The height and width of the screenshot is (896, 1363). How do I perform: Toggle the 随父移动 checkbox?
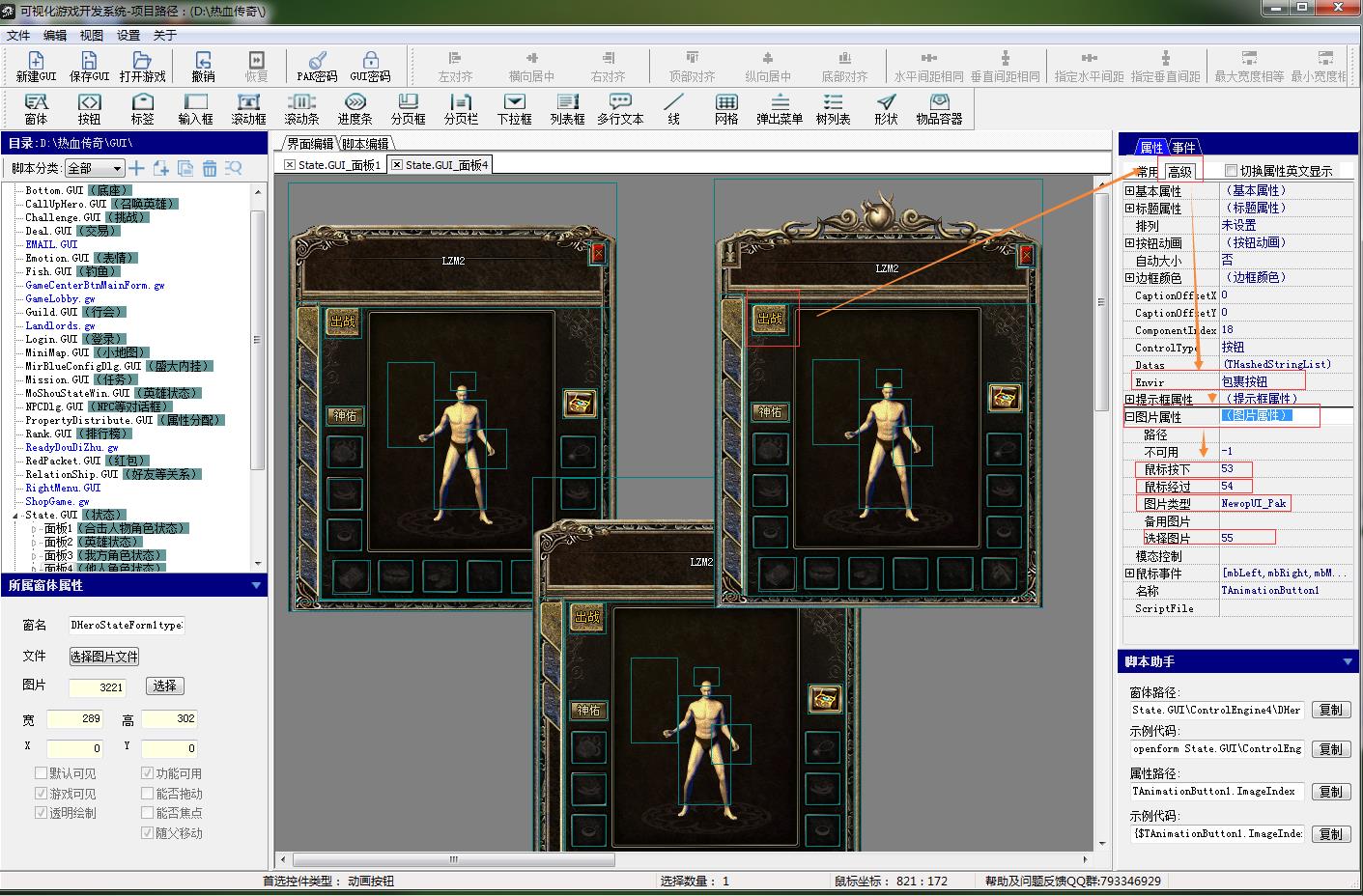point(147,833)
